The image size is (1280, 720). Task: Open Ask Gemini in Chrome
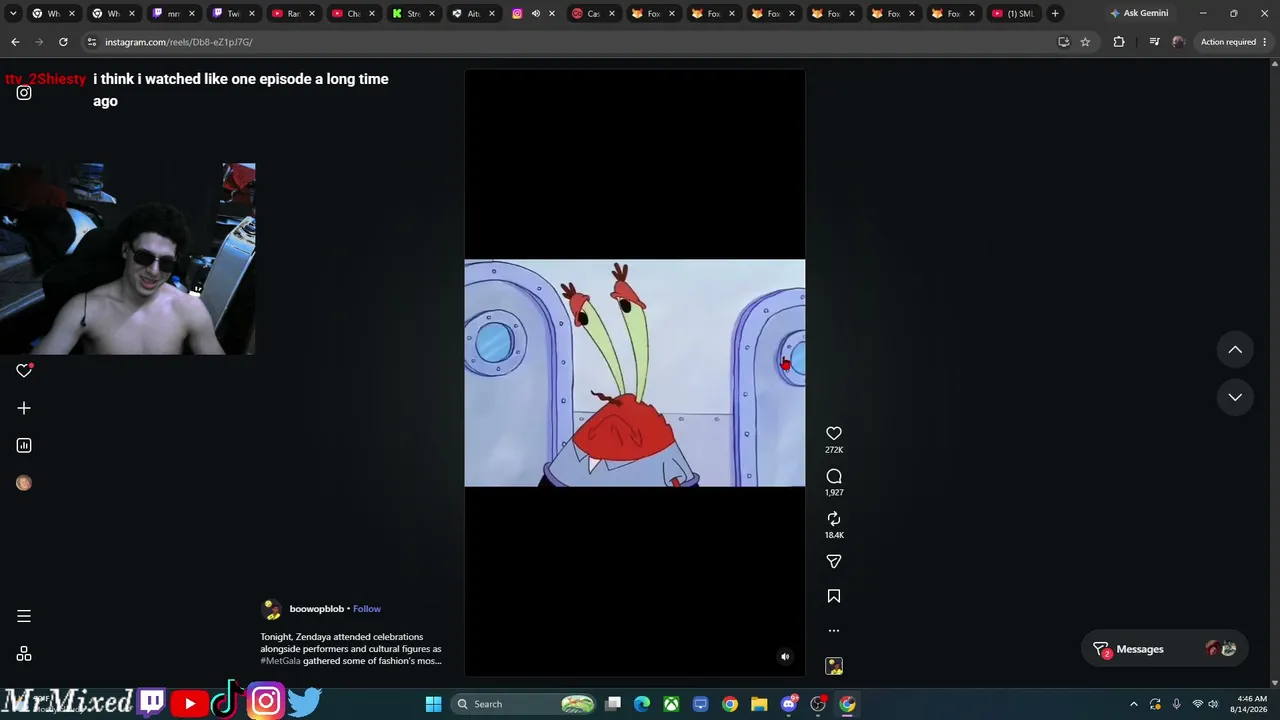tap(1139, 13)
